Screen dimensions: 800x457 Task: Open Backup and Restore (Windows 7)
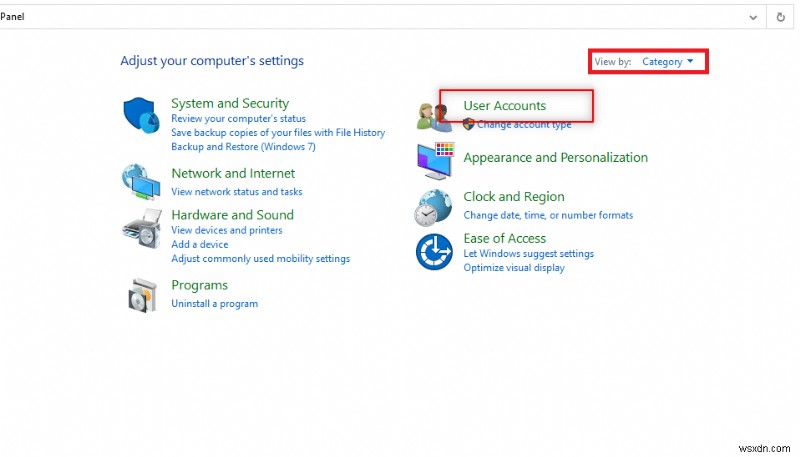pyautogui.click(x=243, y=147)
